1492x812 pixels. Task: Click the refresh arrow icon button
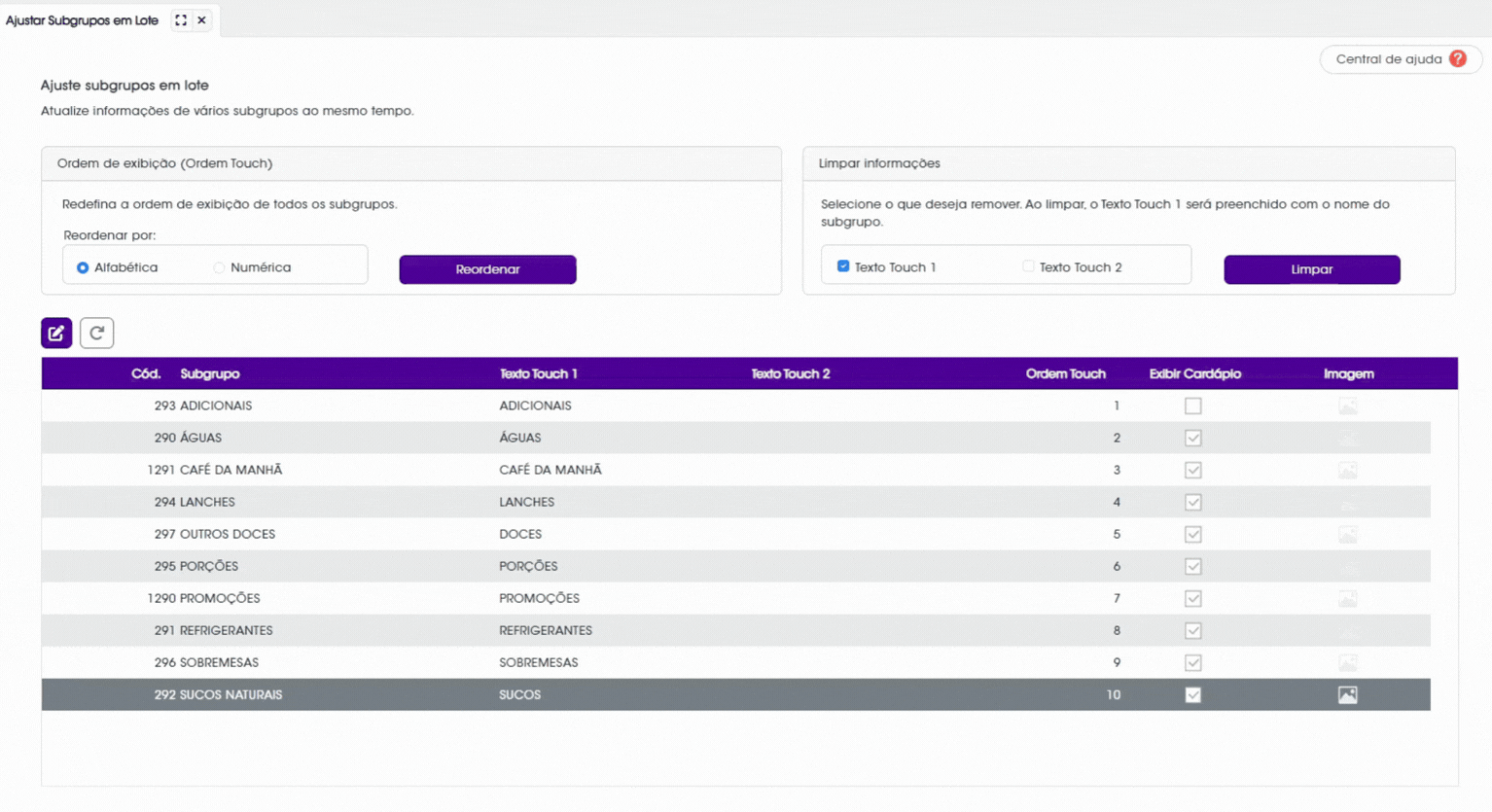(96, 333)
